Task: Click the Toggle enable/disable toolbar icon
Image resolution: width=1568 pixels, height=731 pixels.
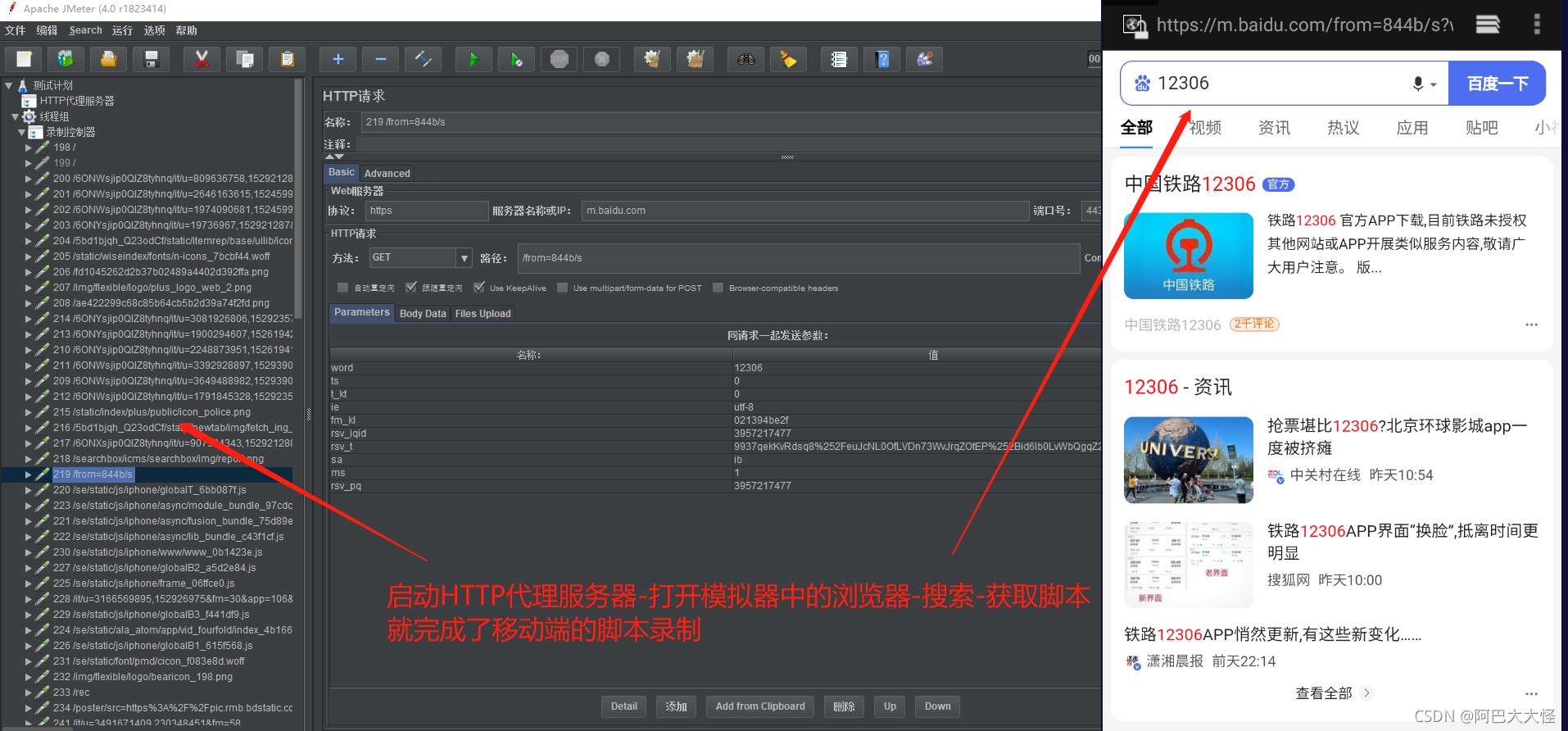Action: click(x=423, y=59)
